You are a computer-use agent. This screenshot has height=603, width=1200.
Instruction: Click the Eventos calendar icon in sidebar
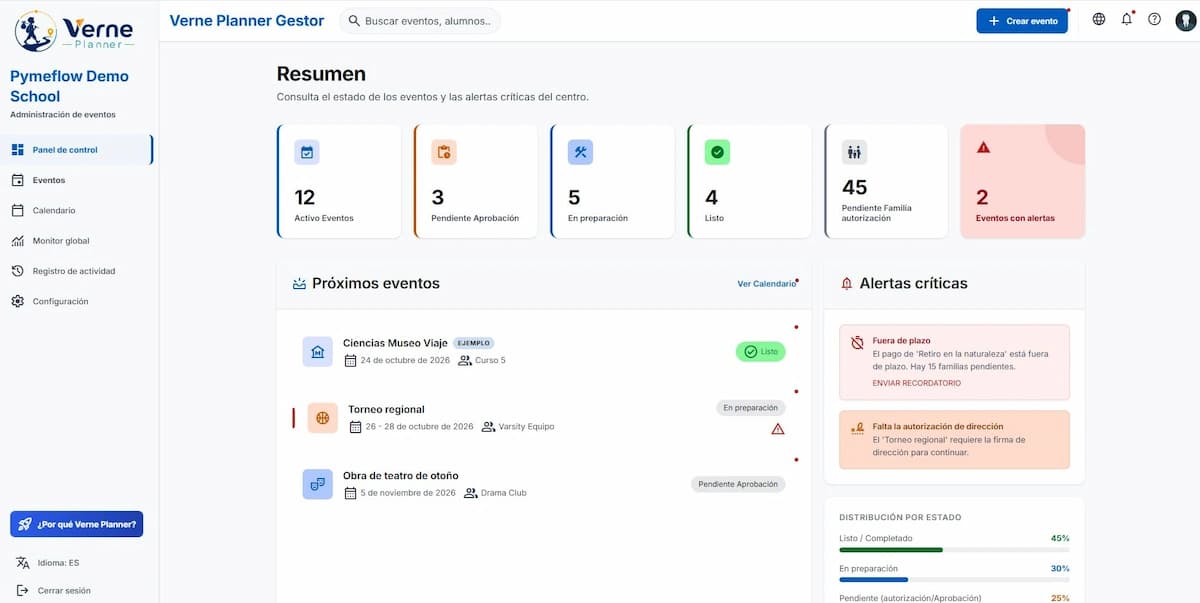click(x=17, y=180)
